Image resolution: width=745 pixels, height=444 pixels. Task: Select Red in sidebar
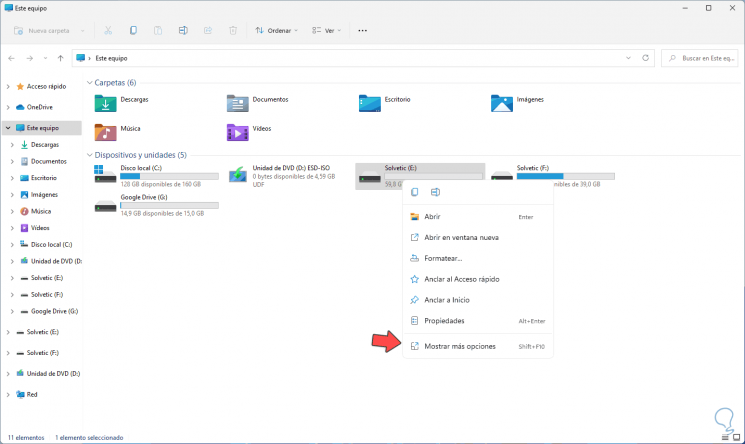coord(31,395)
